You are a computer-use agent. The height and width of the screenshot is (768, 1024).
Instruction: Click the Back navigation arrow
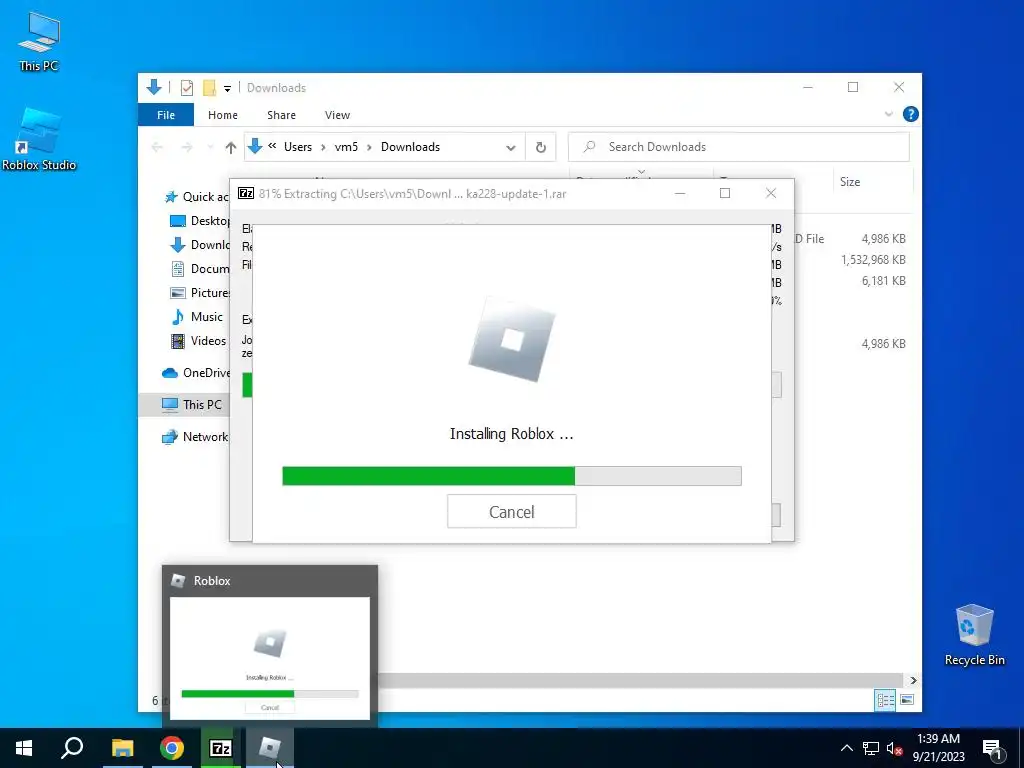click(x=157, y=148)
